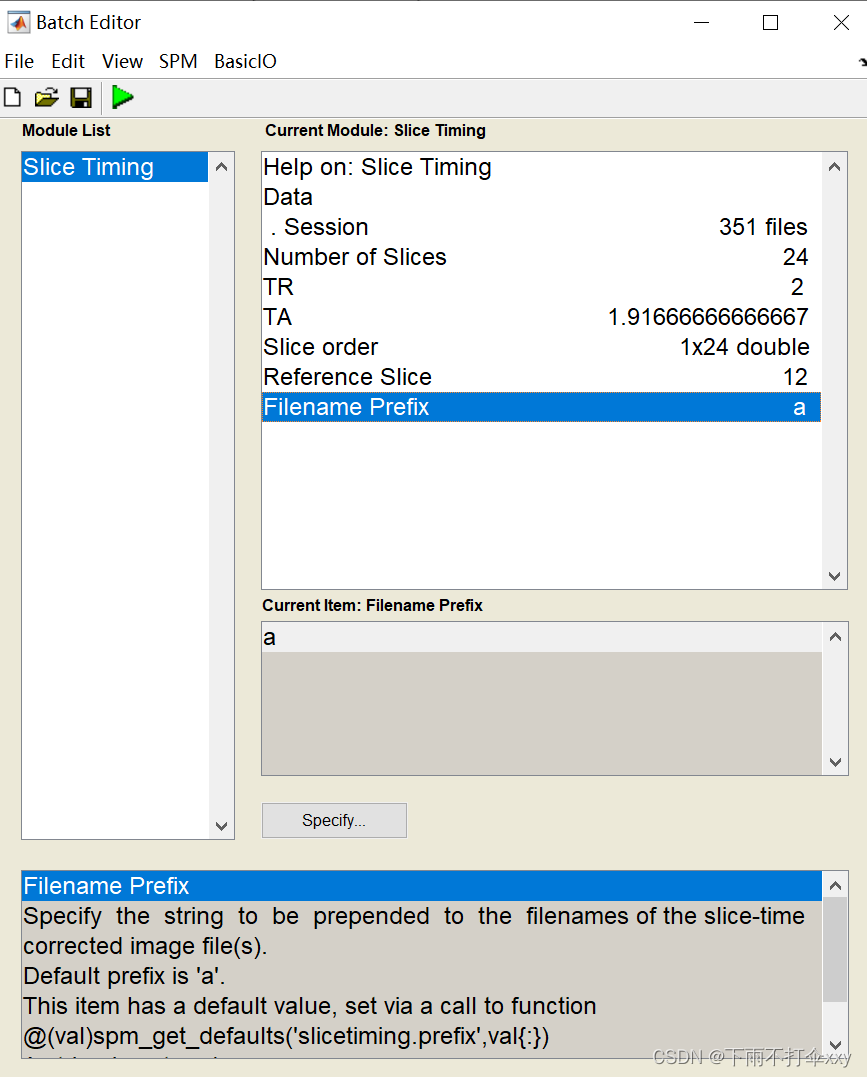Maximize the Batch Editor window

tap(771, 23)
